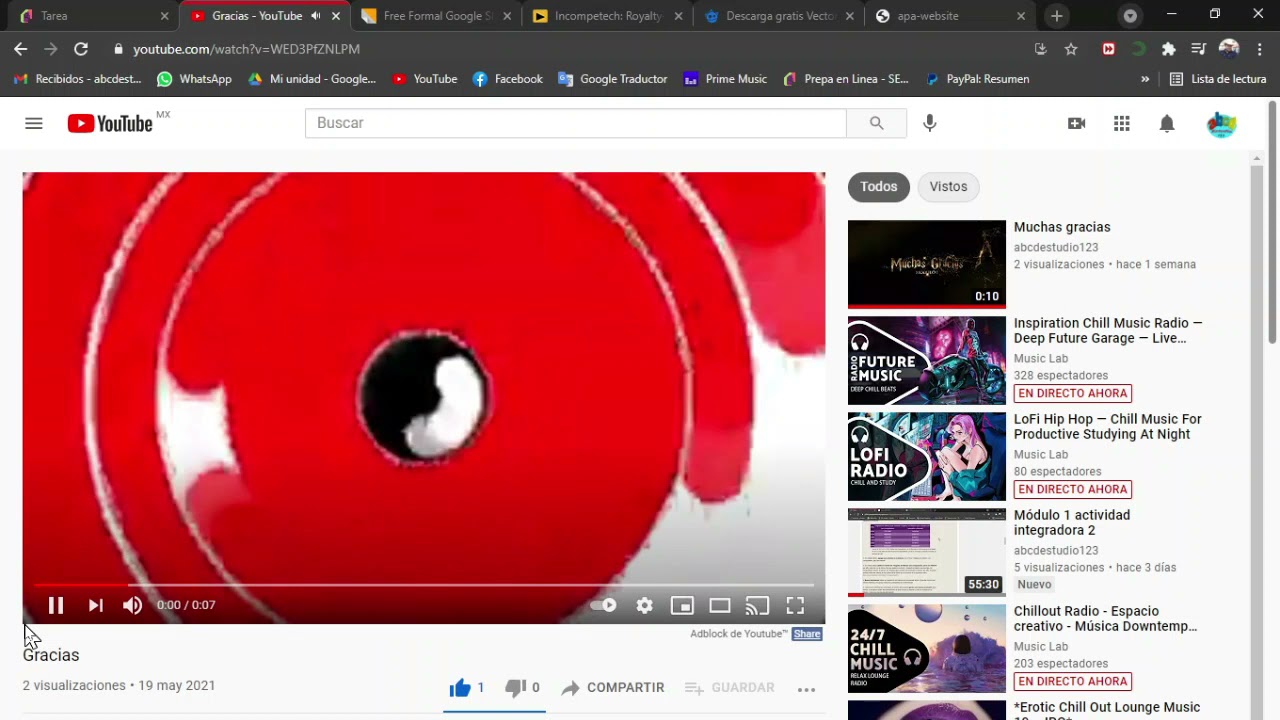Open more actions menu below the video
This screenshot has height=720, width=1280.
coord(807,689)
